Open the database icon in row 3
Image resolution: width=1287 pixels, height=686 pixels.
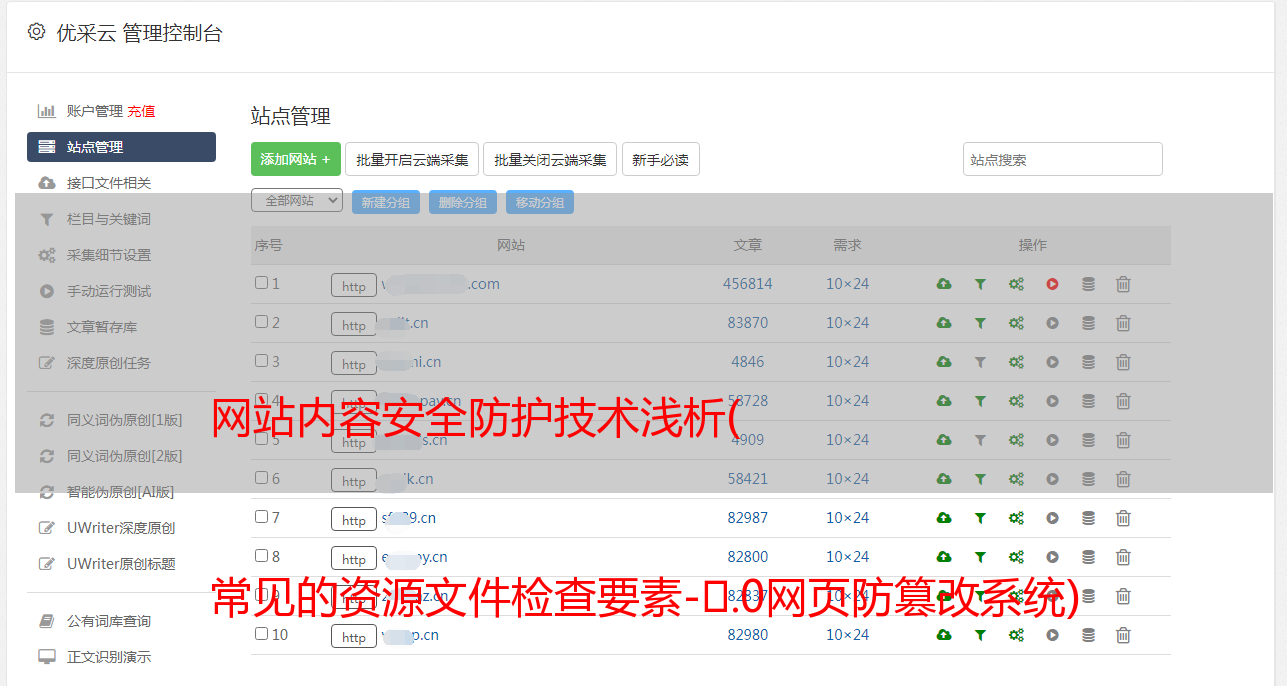click(x=1088, y=362)
